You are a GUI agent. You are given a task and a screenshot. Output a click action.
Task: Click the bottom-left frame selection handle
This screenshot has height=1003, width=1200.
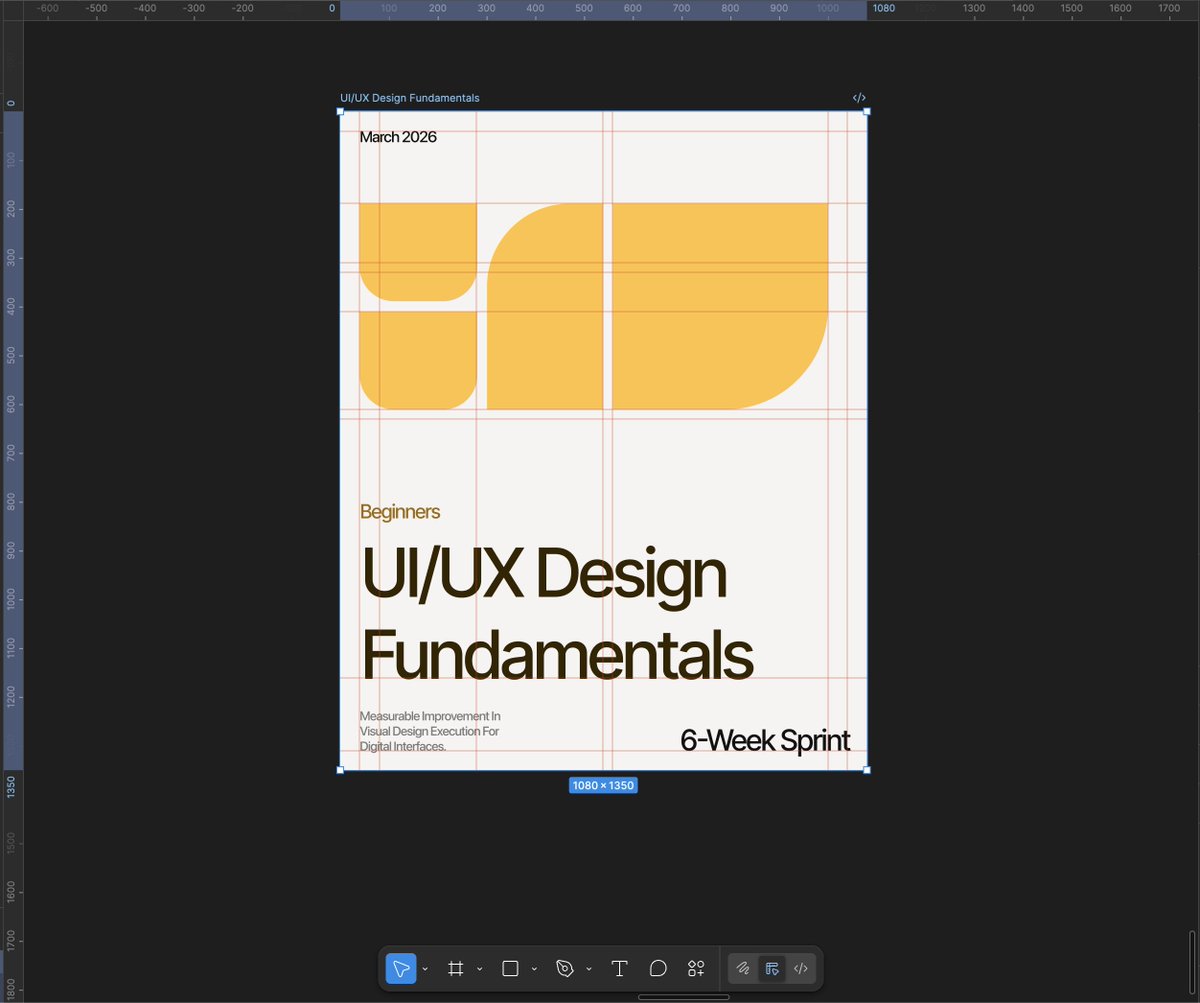click(340, 770)
